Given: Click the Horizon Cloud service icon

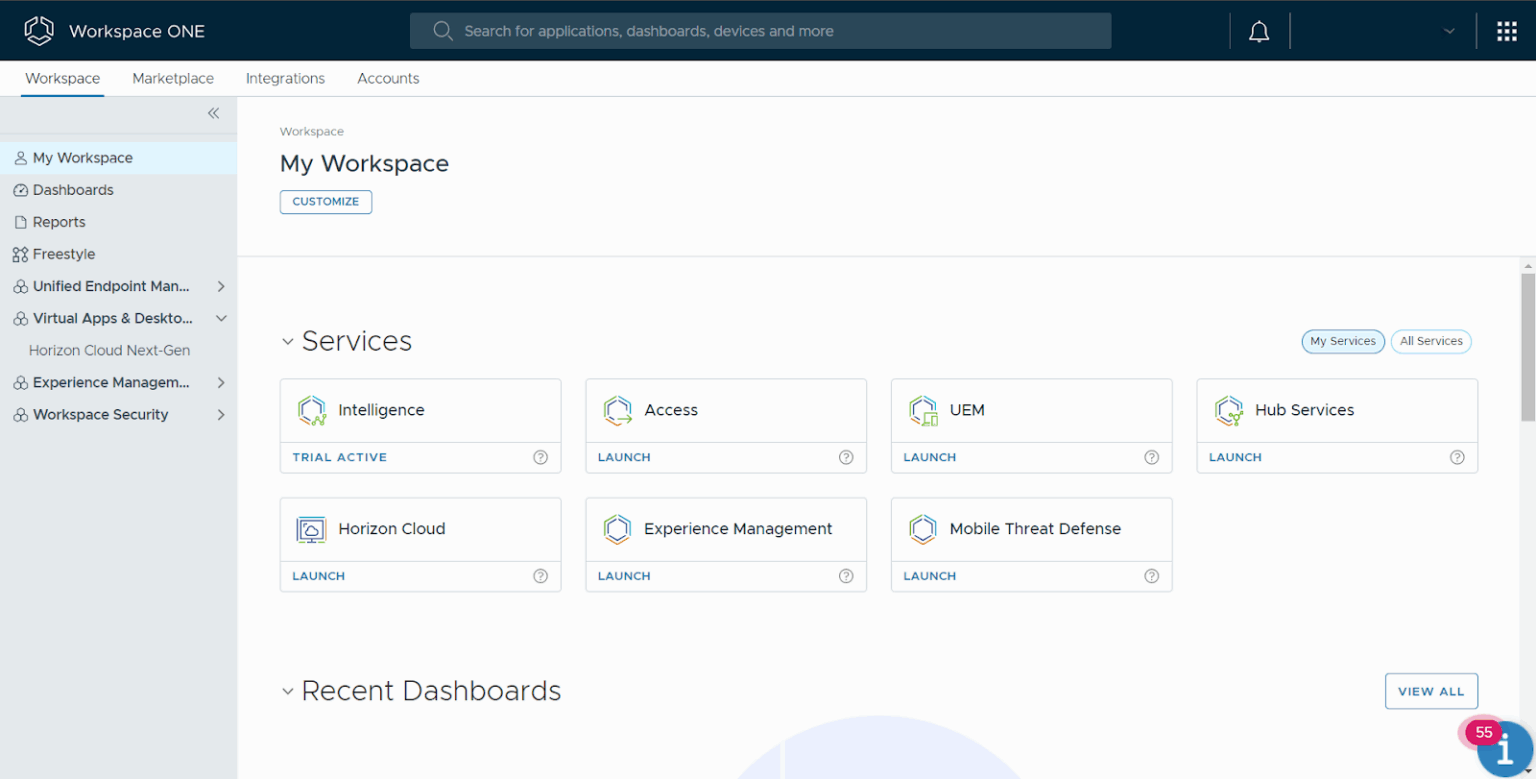Looking at the screenshot, I should pos(311,528).
